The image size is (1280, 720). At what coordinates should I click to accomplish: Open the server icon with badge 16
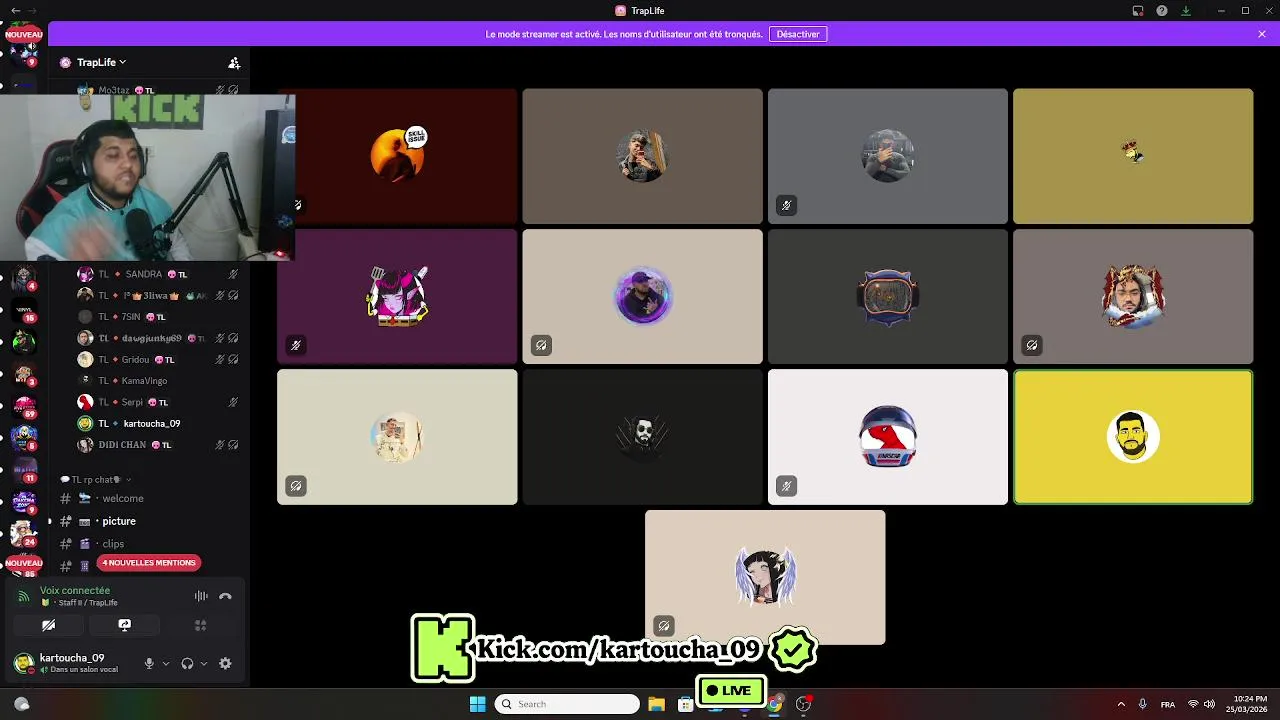(24, 309)
